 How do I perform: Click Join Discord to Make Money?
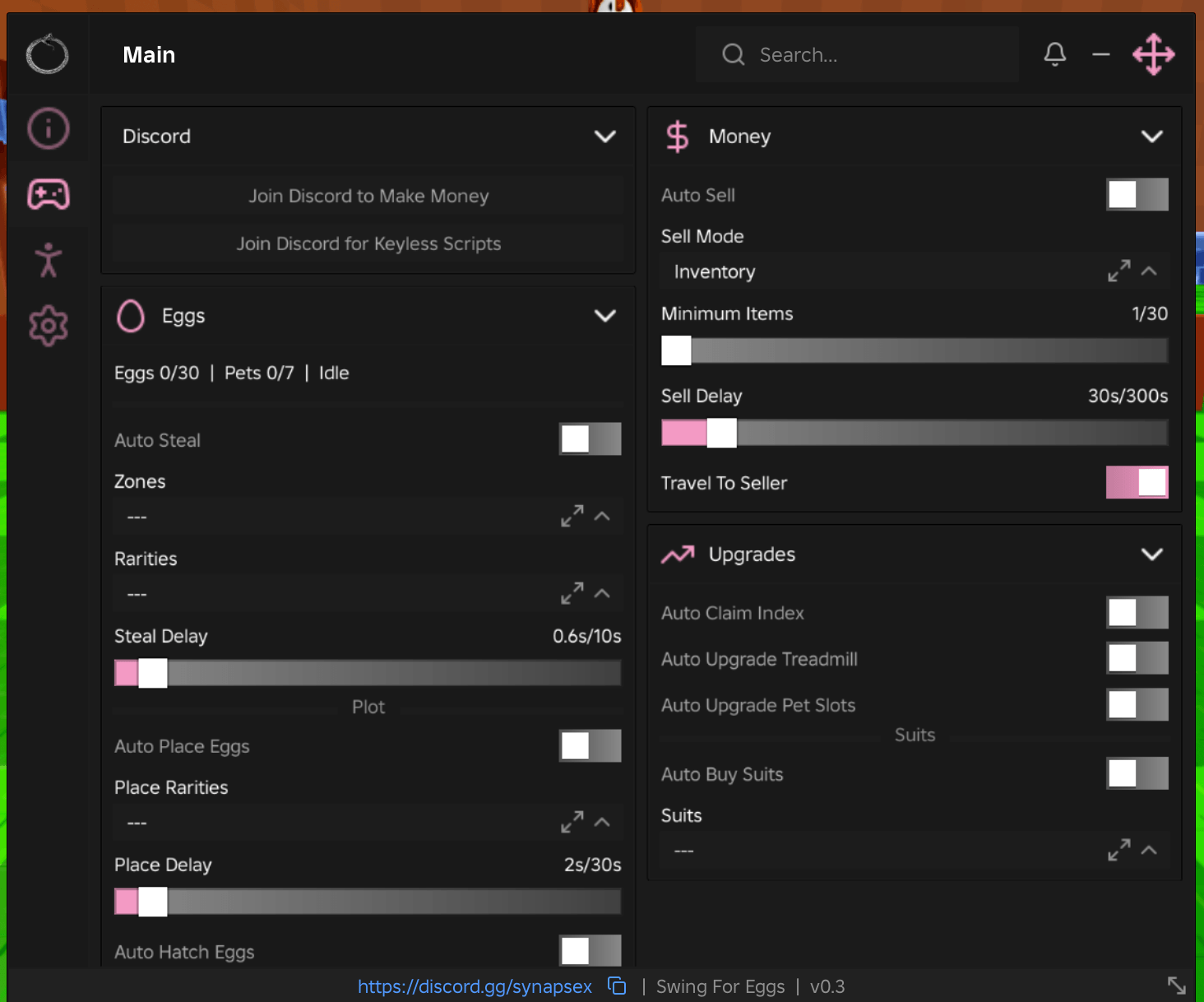point(368,196)
